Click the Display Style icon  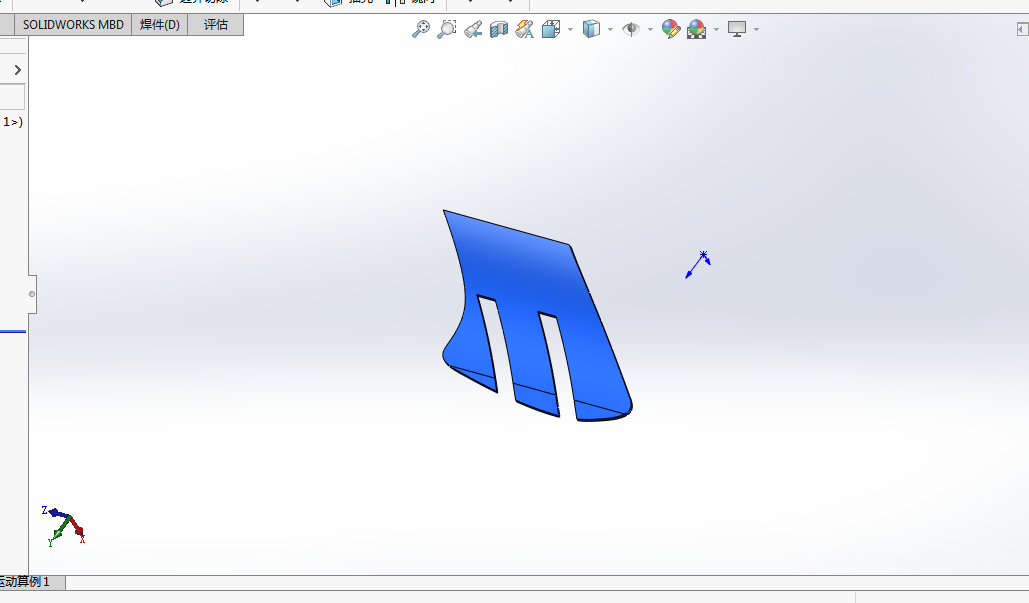pos(591,30)
